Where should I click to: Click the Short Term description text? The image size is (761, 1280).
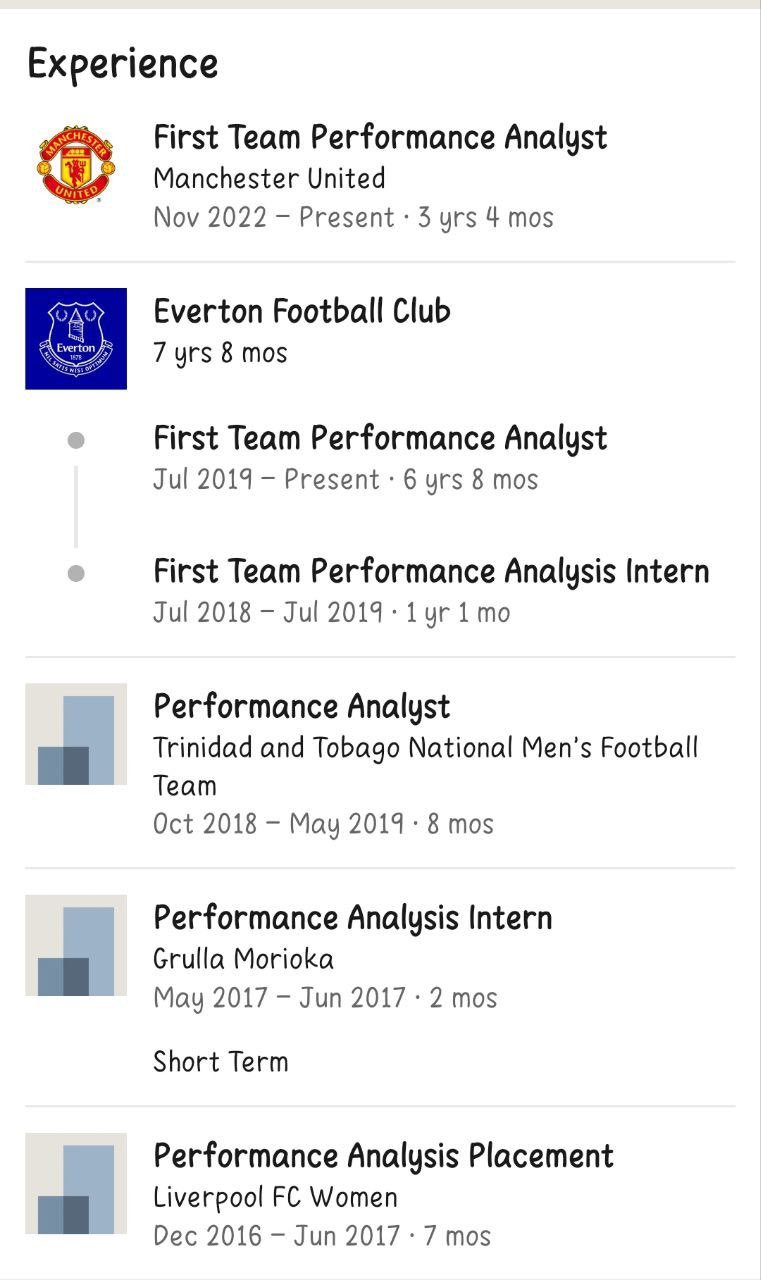coord(220,1061)
